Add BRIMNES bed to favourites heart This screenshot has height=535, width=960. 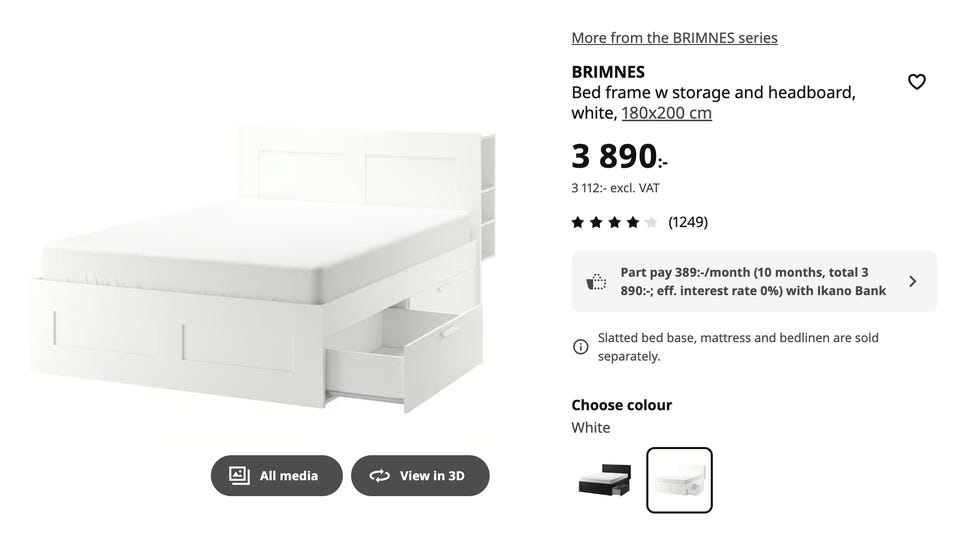point(917,81)
